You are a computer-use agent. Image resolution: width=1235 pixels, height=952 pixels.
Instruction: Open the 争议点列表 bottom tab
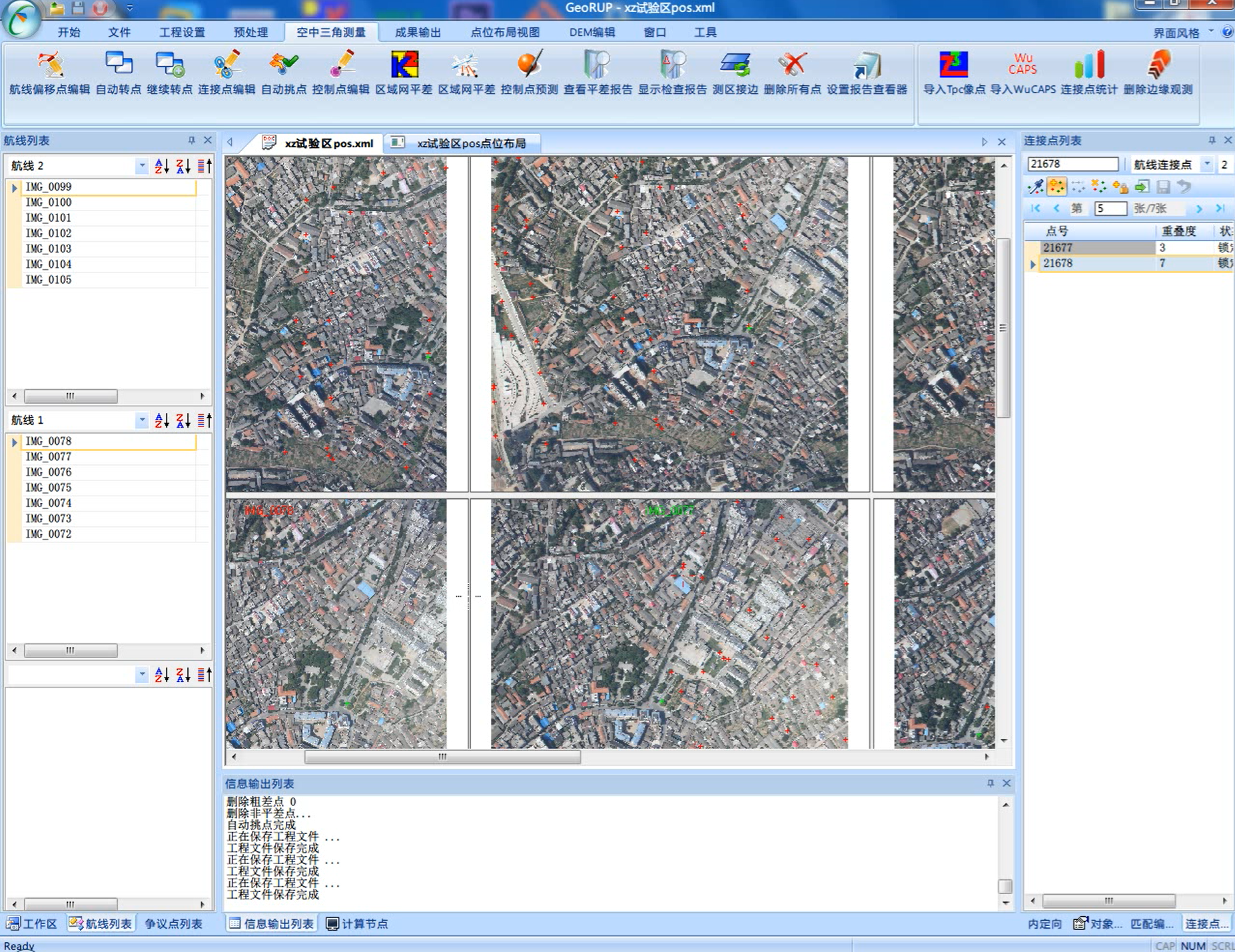click(x=173, y=924)
